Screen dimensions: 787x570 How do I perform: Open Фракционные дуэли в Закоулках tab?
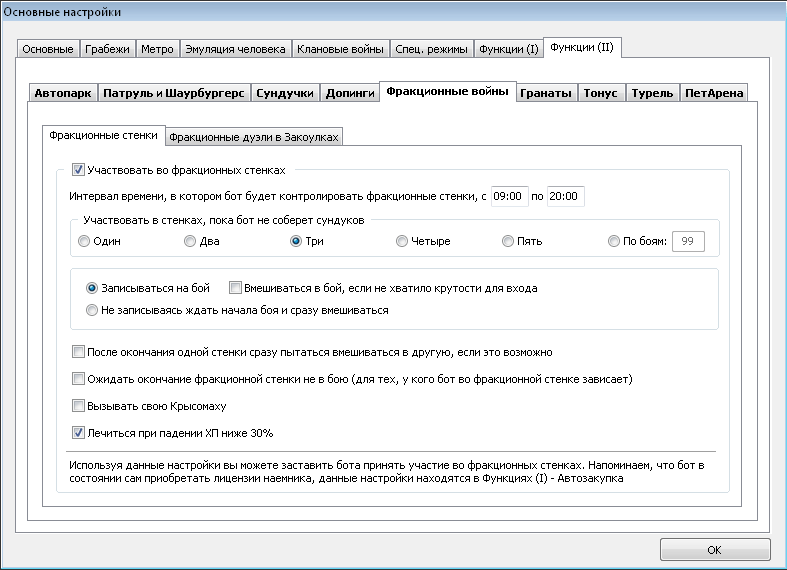tap(253, 137)
